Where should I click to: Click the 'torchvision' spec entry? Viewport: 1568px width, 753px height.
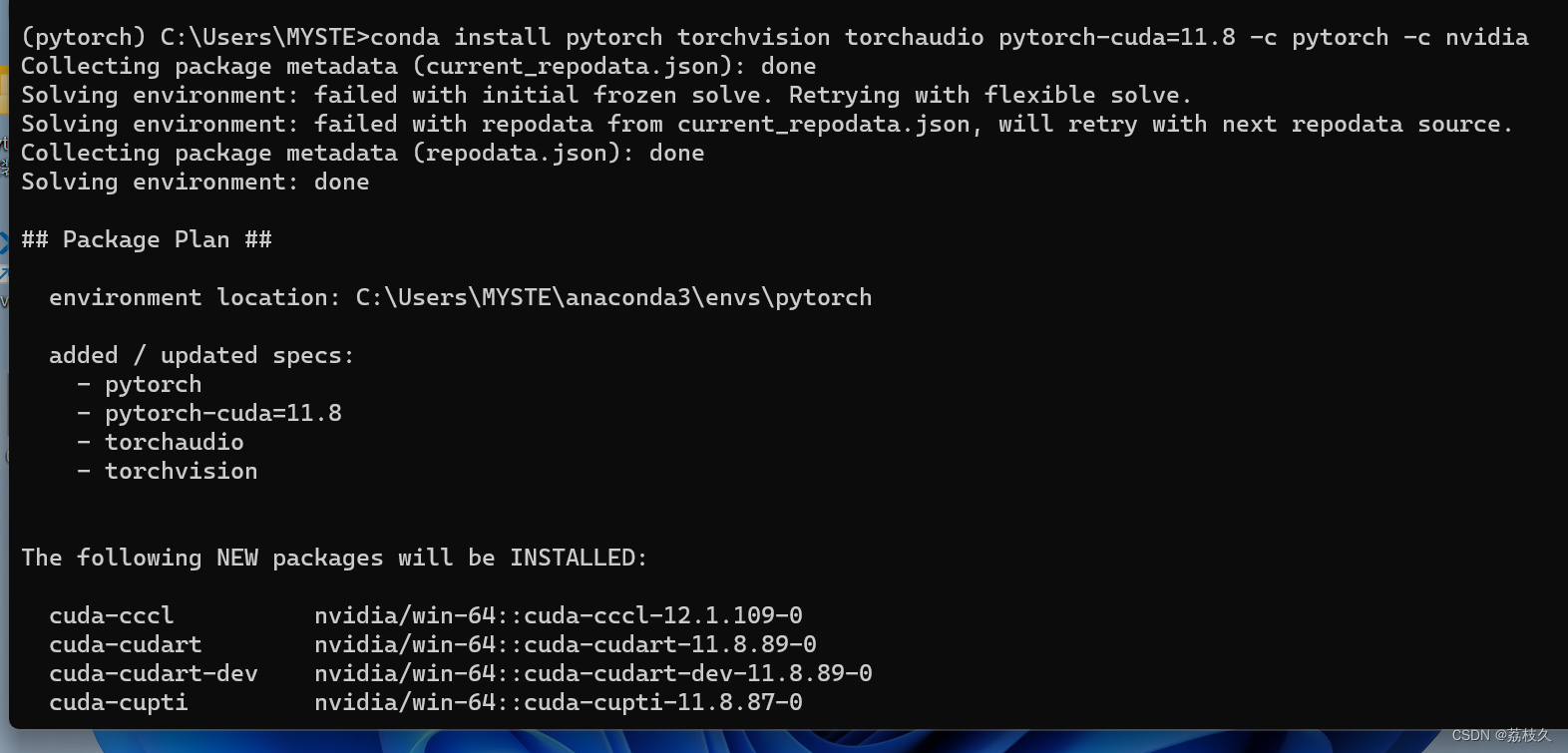coord(181,472)
